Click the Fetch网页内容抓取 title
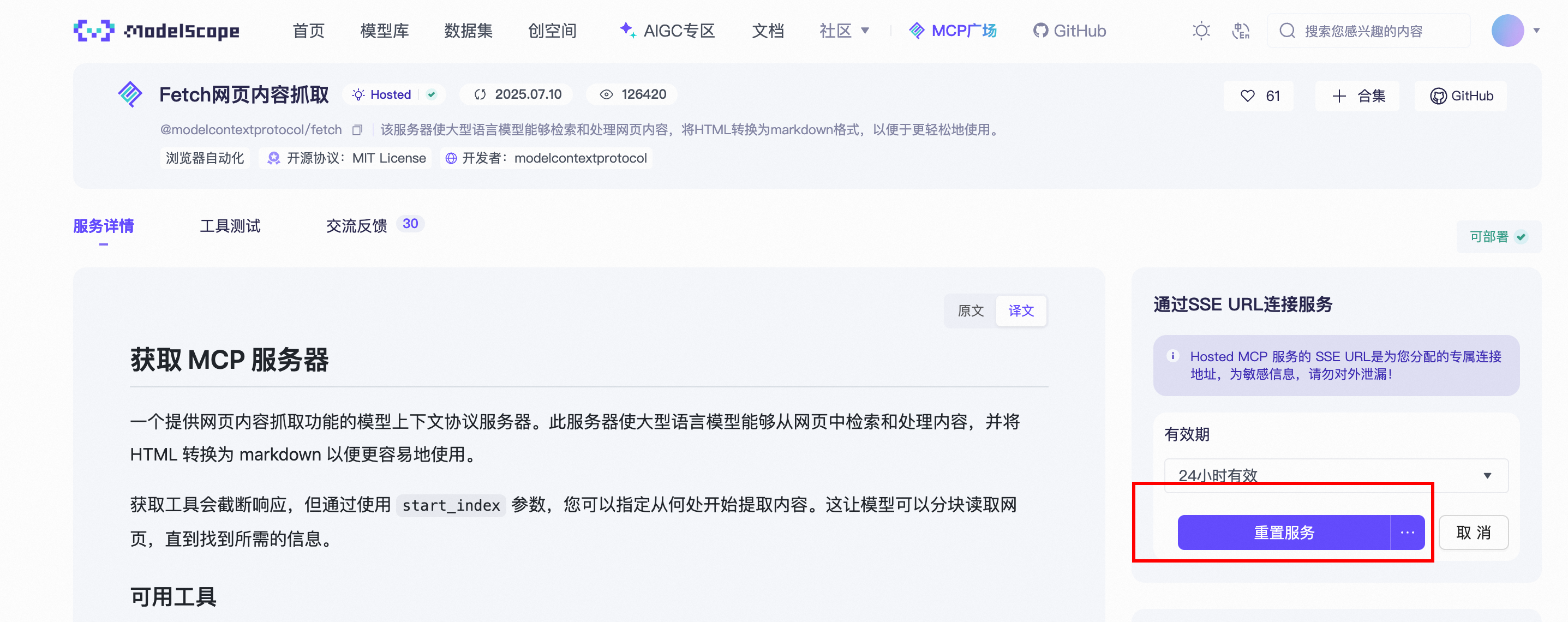The height and width of the screenshot is (622, 1568). pos(244,94)
